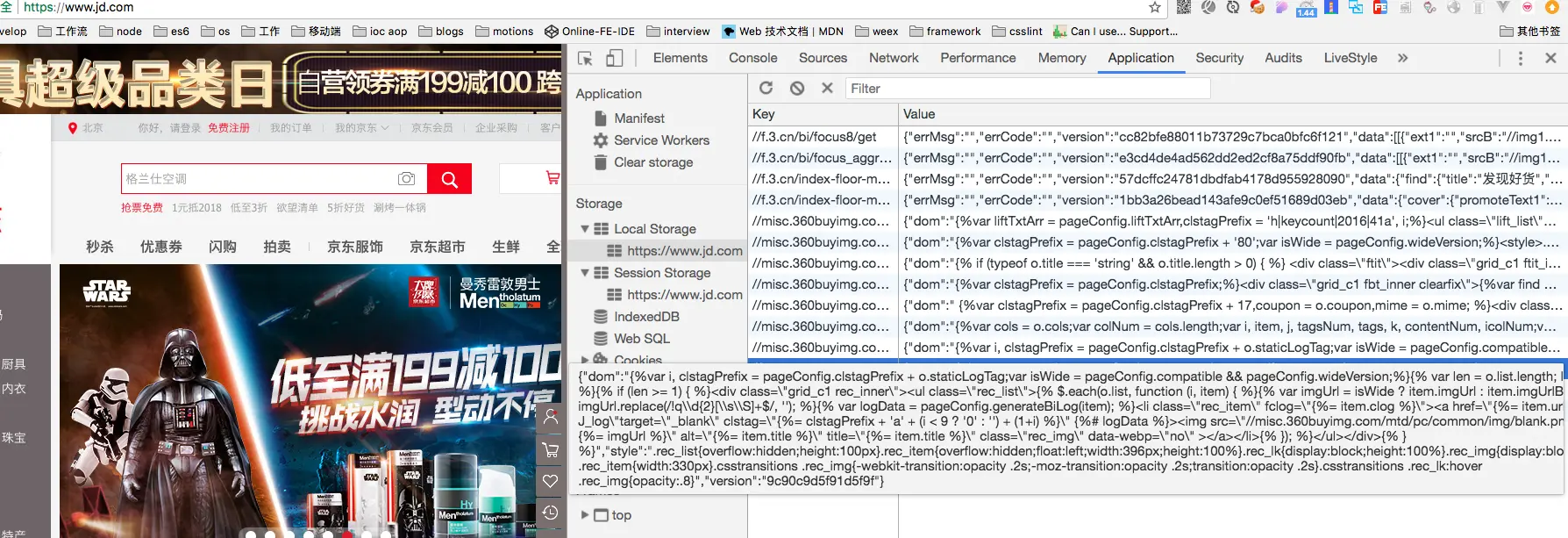Select the //f.3.cn/bi/focus8/get key row

pos(823,137)
